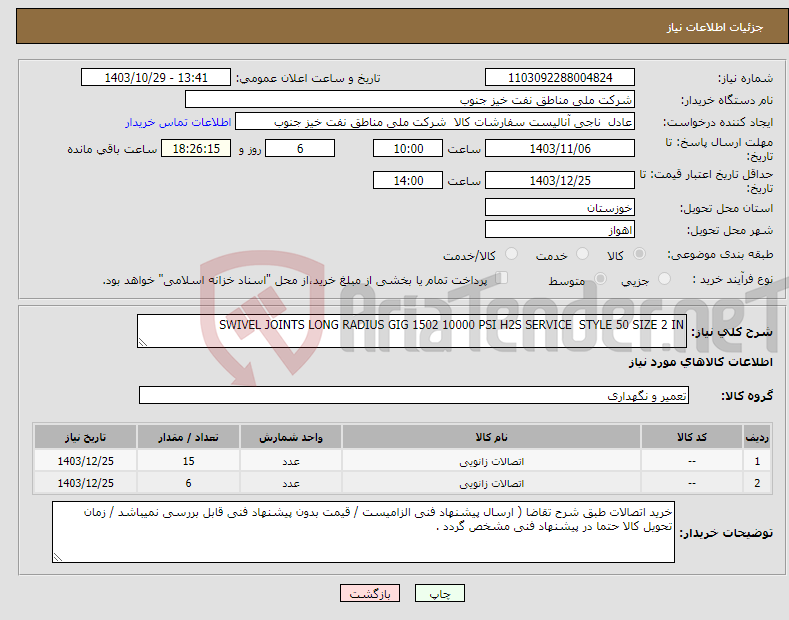Click item name in row 2
The image size is (789, 620).
pos(491,484)
